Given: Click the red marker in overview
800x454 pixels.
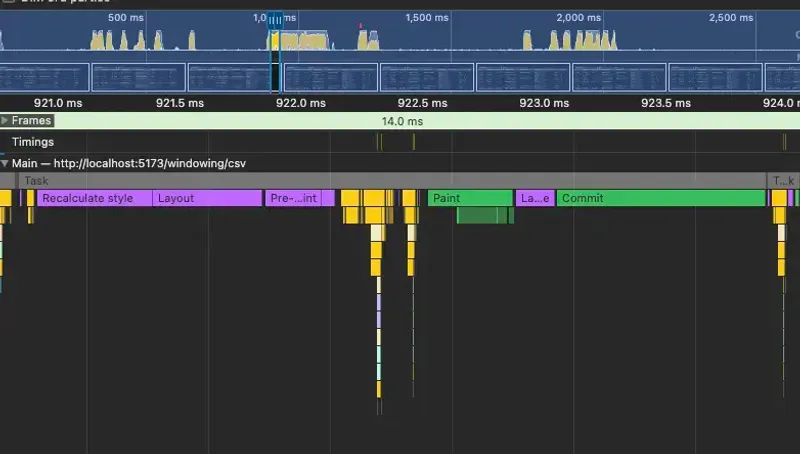Looking at the screenshot, I should [x=361, y=22].
